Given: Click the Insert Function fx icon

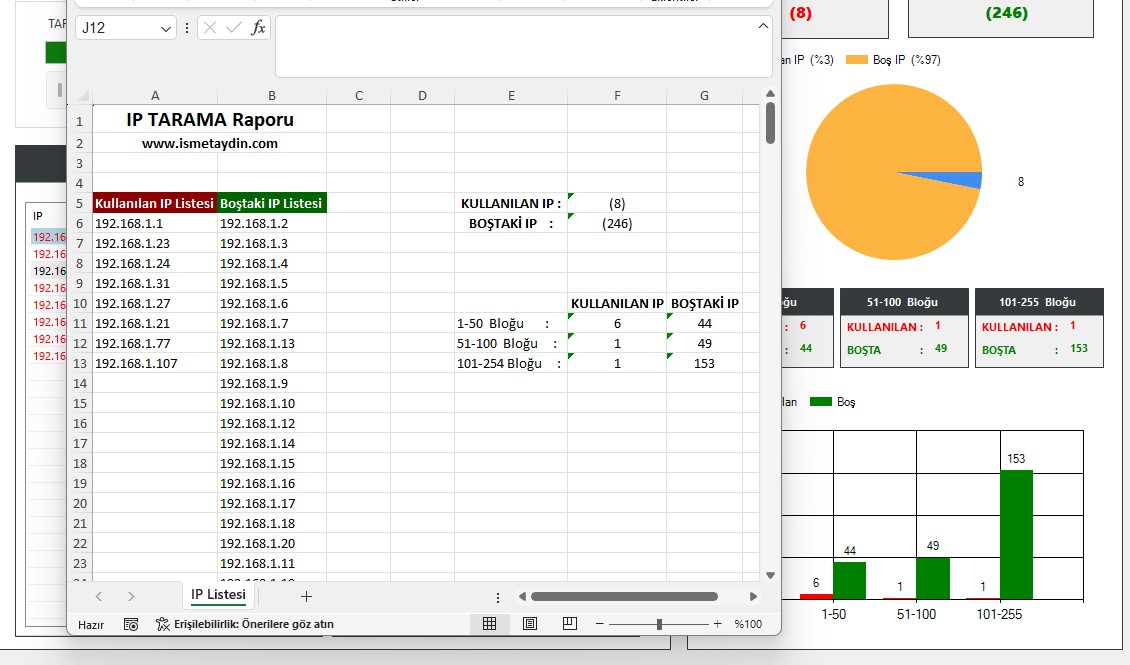Looking at the screenshot, I should point(258,28).
